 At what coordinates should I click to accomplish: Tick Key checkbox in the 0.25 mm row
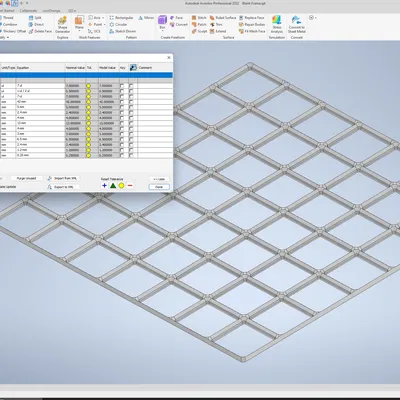122,155
